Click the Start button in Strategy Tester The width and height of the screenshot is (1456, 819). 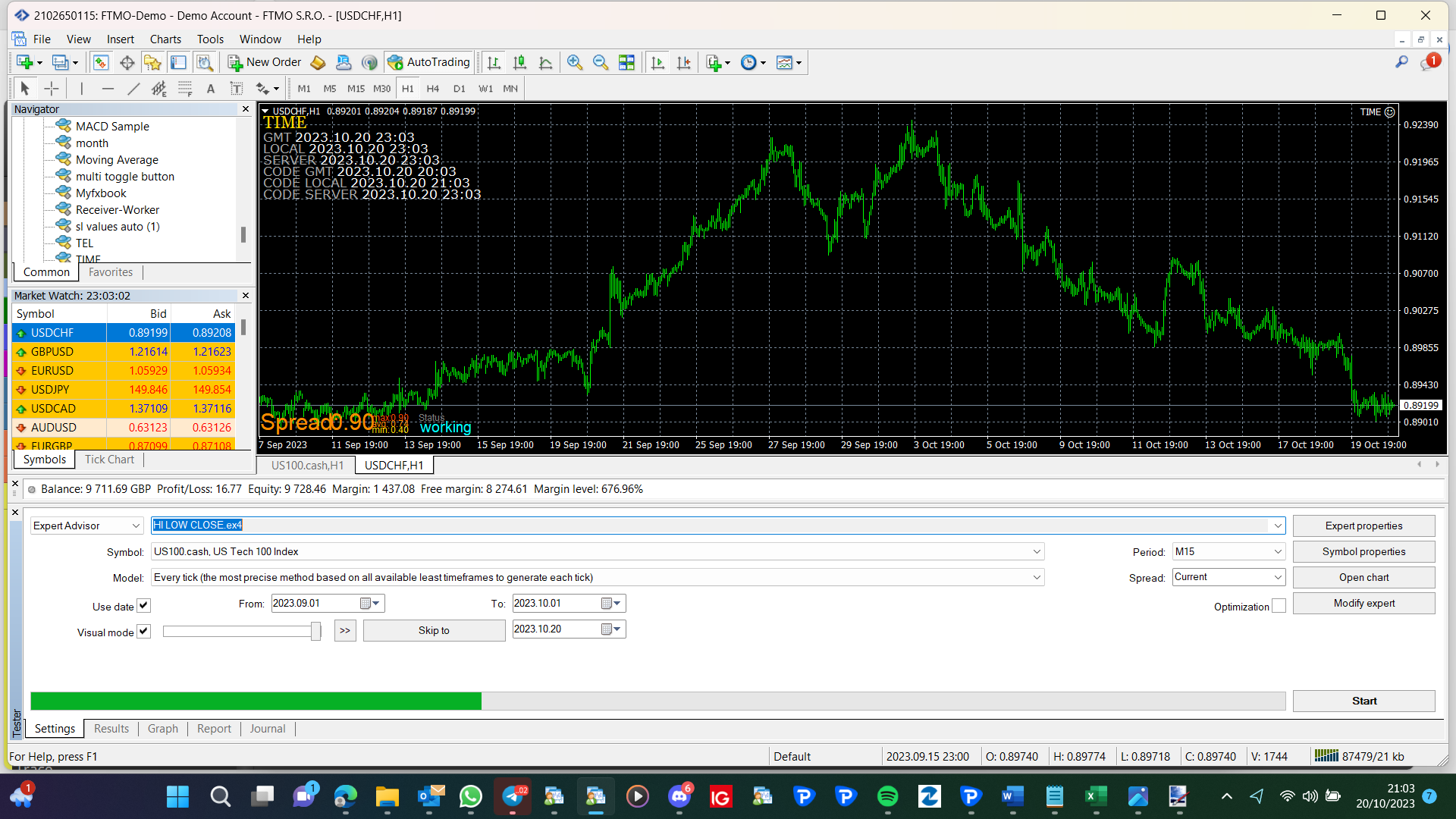coord(1363,701)
